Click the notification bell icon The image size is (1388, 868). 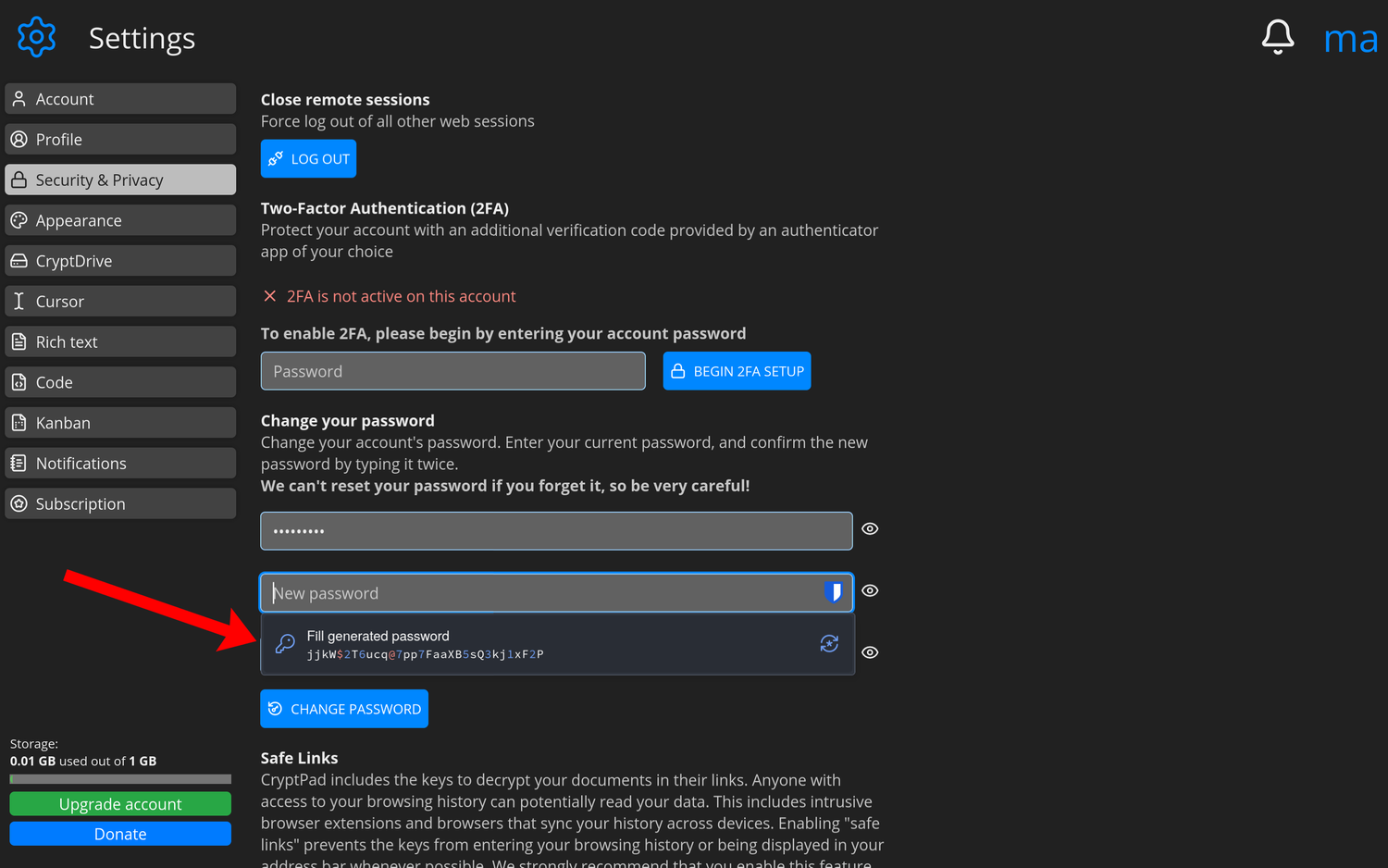pos(1278,36)
